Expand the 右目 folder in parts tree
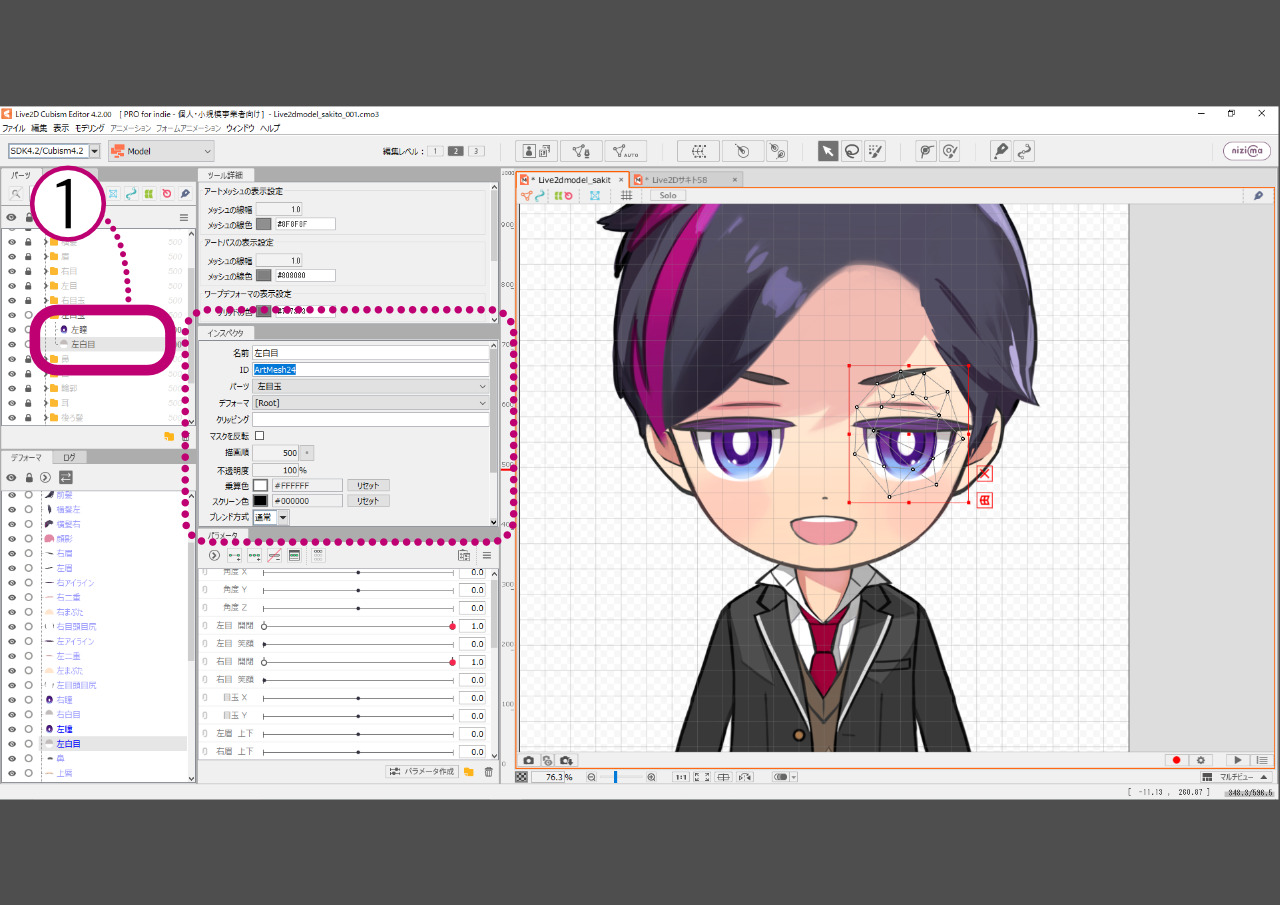 point(44,271)
